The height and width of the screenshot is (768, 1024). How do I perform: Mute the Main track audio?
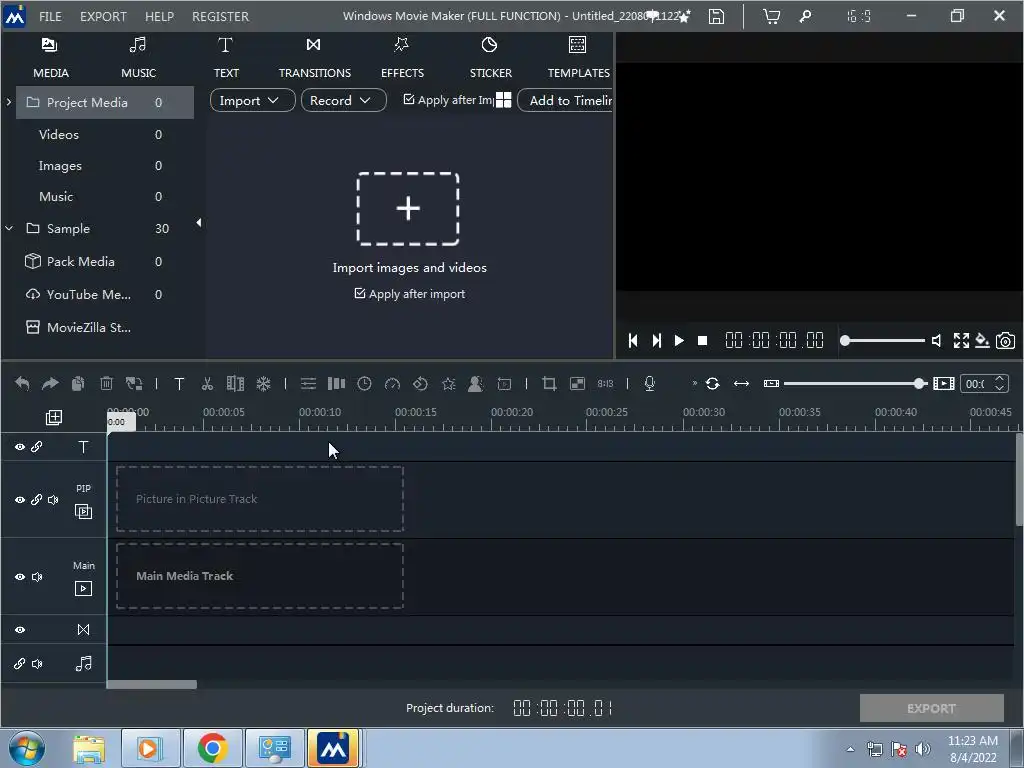[37, 577]
